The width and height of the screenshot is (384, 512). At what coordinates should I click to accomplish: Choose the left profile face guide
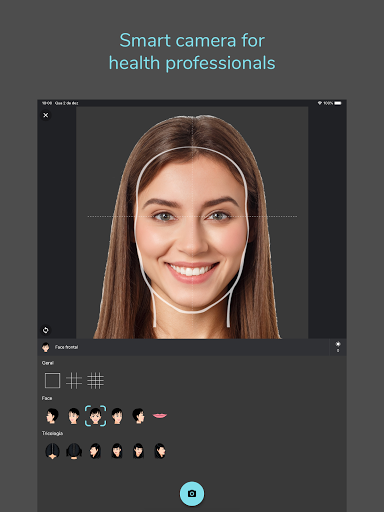coord(52,416)
